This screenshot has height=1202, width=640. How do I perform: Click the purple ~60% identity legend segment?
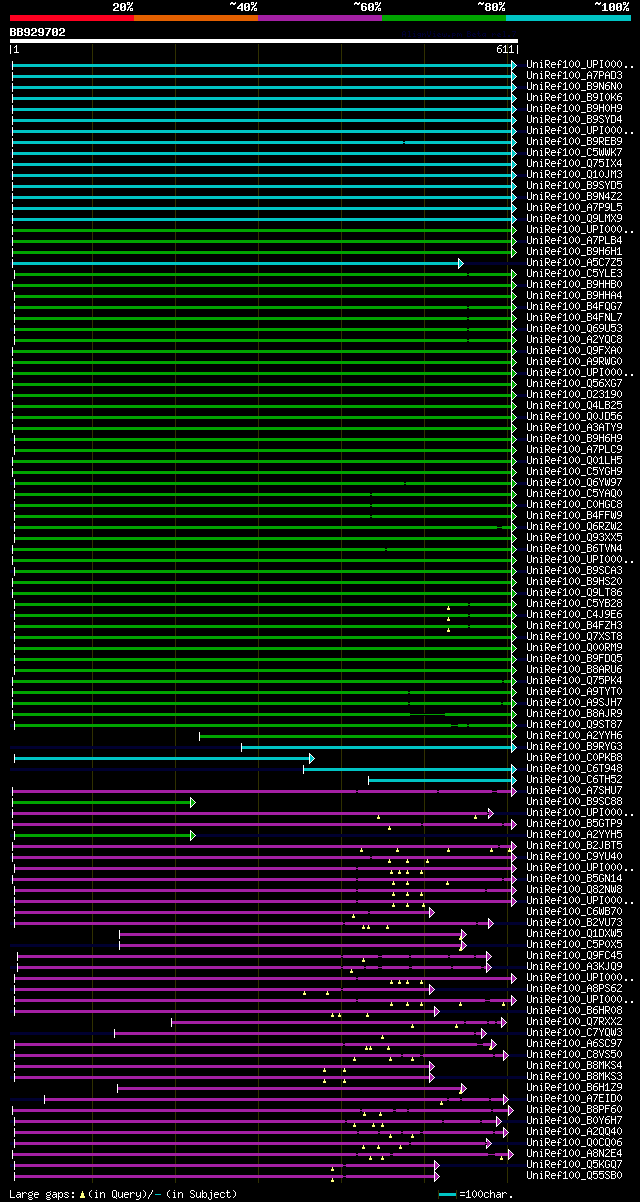click(x=320, y=18)
